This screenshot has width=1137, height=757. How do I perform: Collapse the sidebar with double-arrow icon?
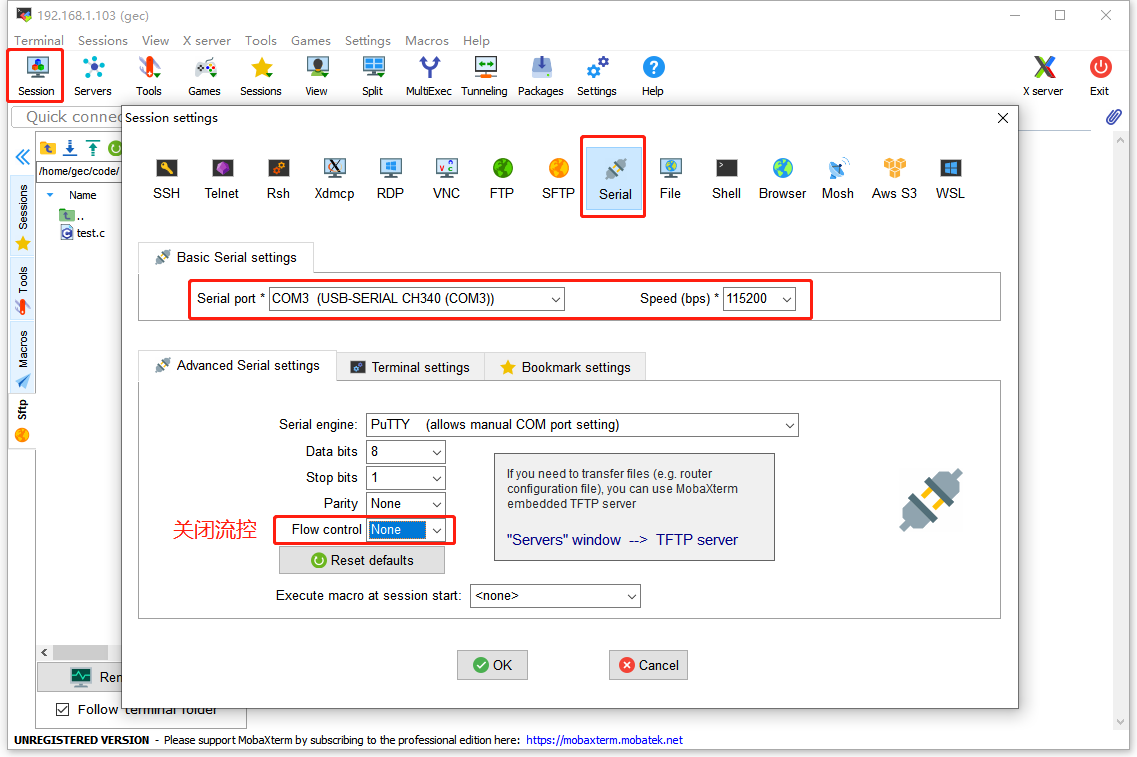point(22,157)
